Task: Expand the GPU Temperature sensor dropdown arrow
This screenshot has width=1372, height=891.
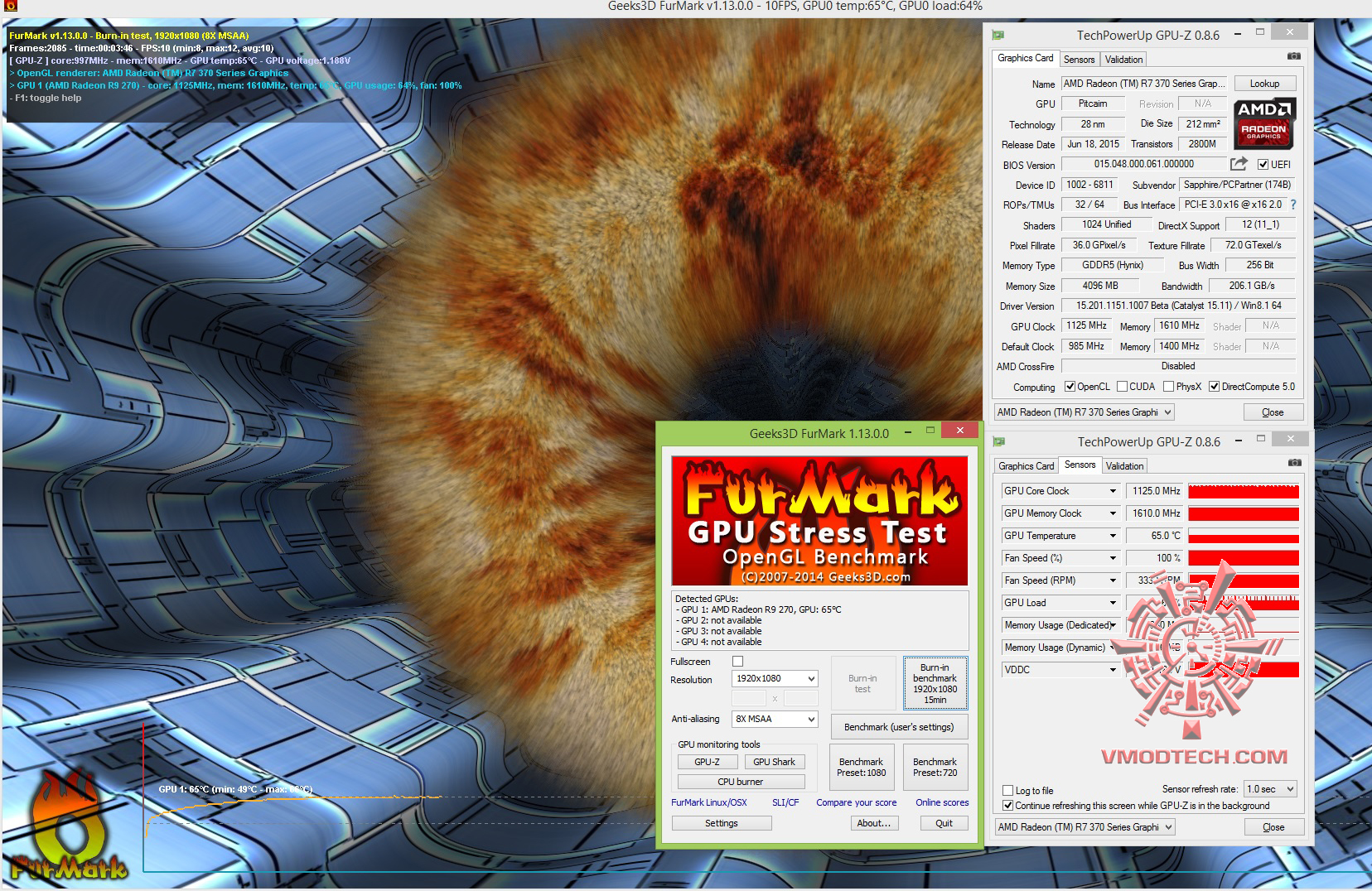Action: 1113,536
